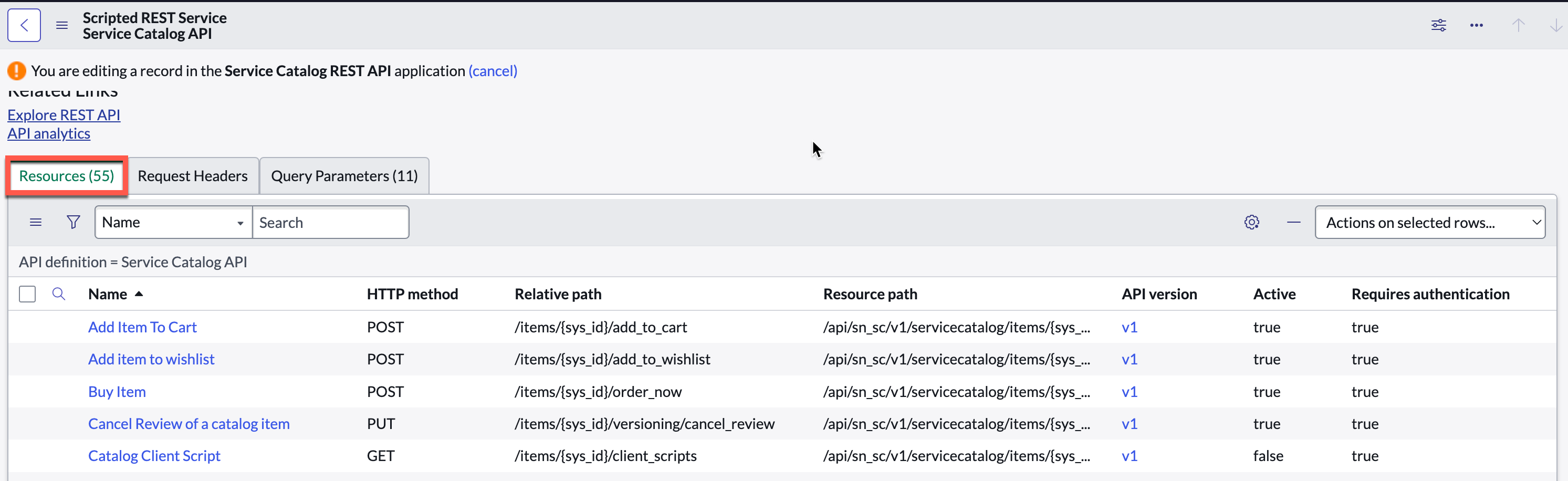This screenshot has height=481, width=1568.
Task: Go to next record down arrow
Action: pyautogui.click(x=1555, y=25)
